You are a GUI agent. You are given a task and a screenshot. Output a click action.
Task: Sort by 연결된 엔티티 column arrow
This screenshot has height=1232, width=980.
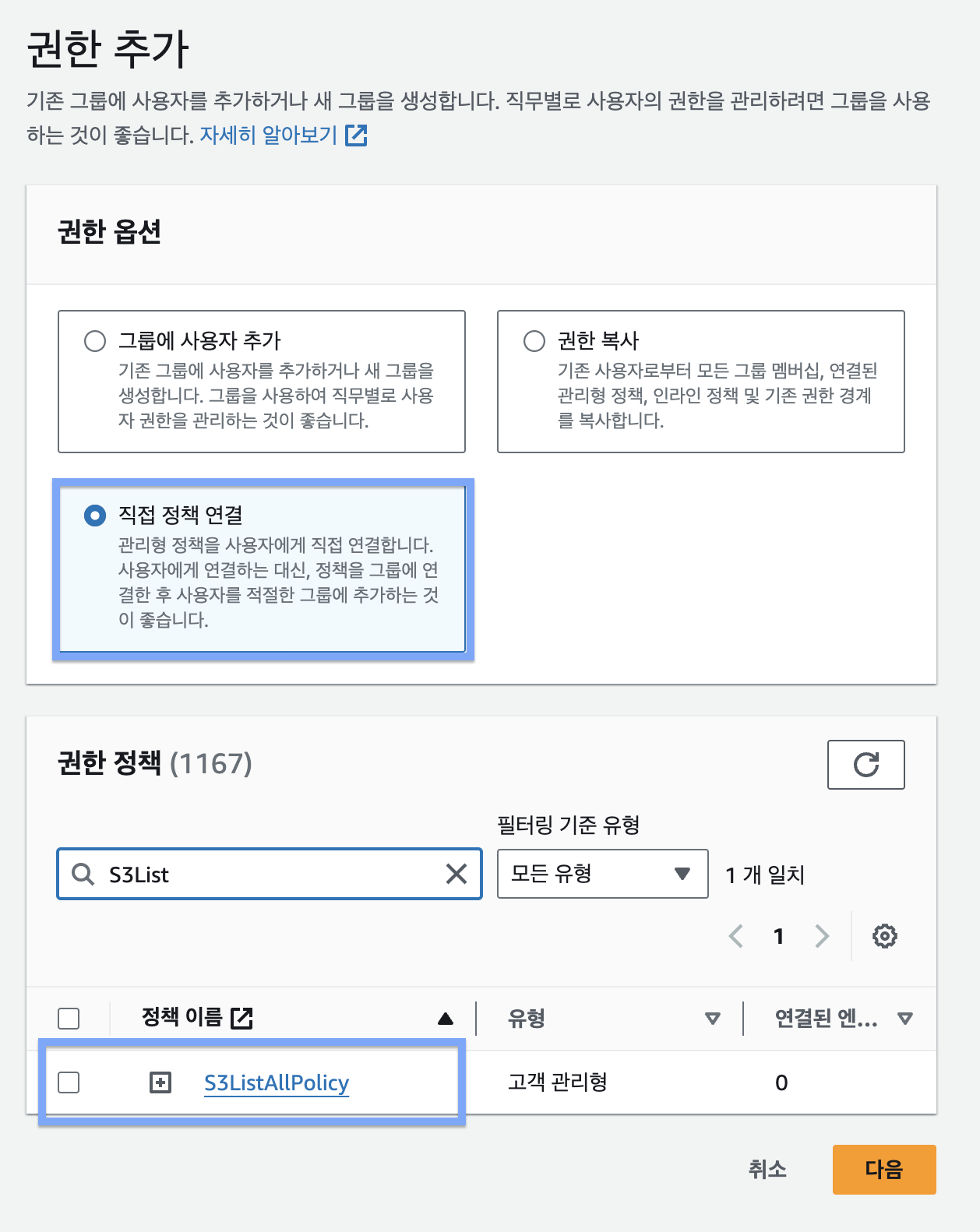(904, 1019)
